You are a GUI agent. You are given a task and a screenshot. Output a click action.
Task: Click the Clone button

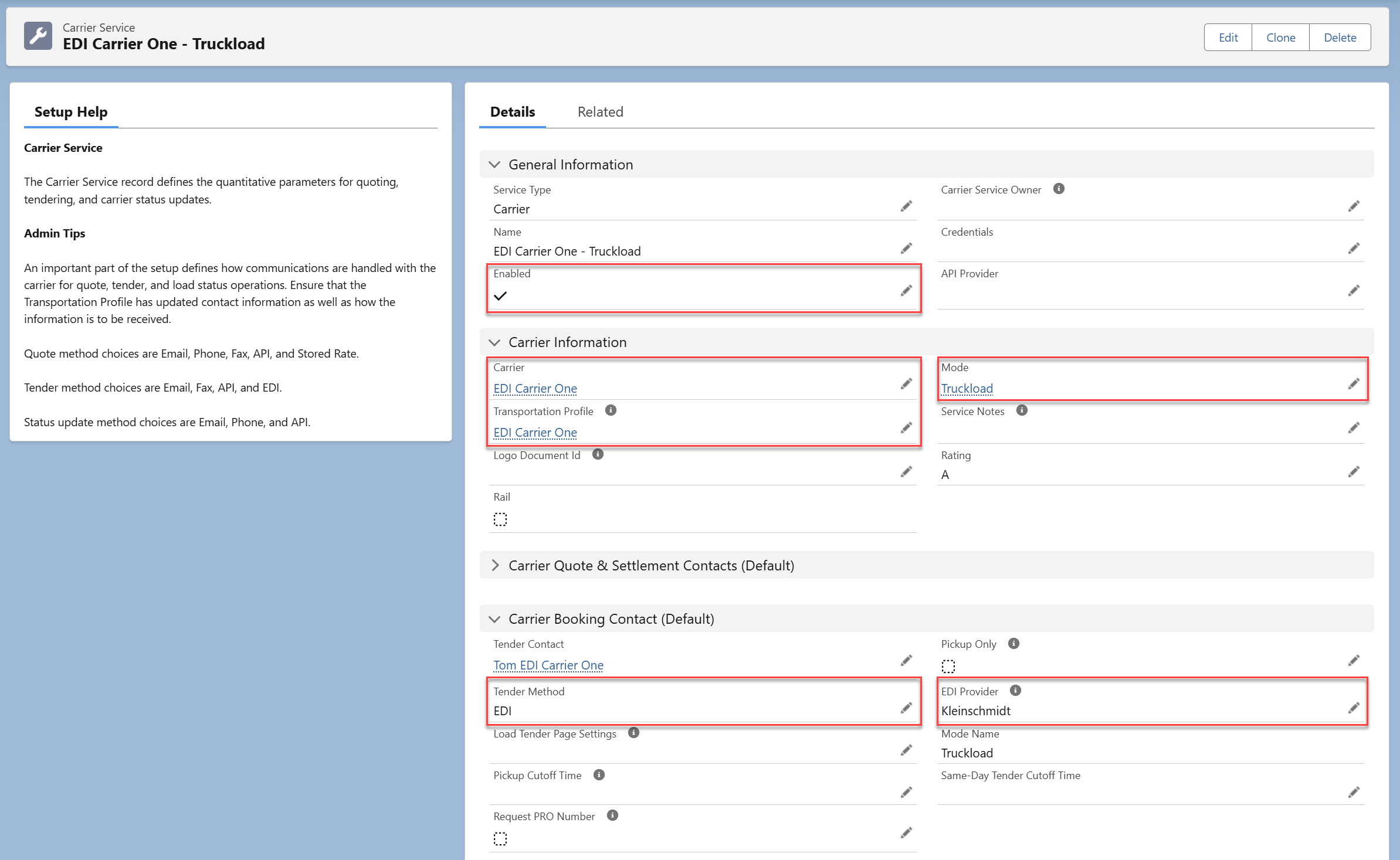1281,38
